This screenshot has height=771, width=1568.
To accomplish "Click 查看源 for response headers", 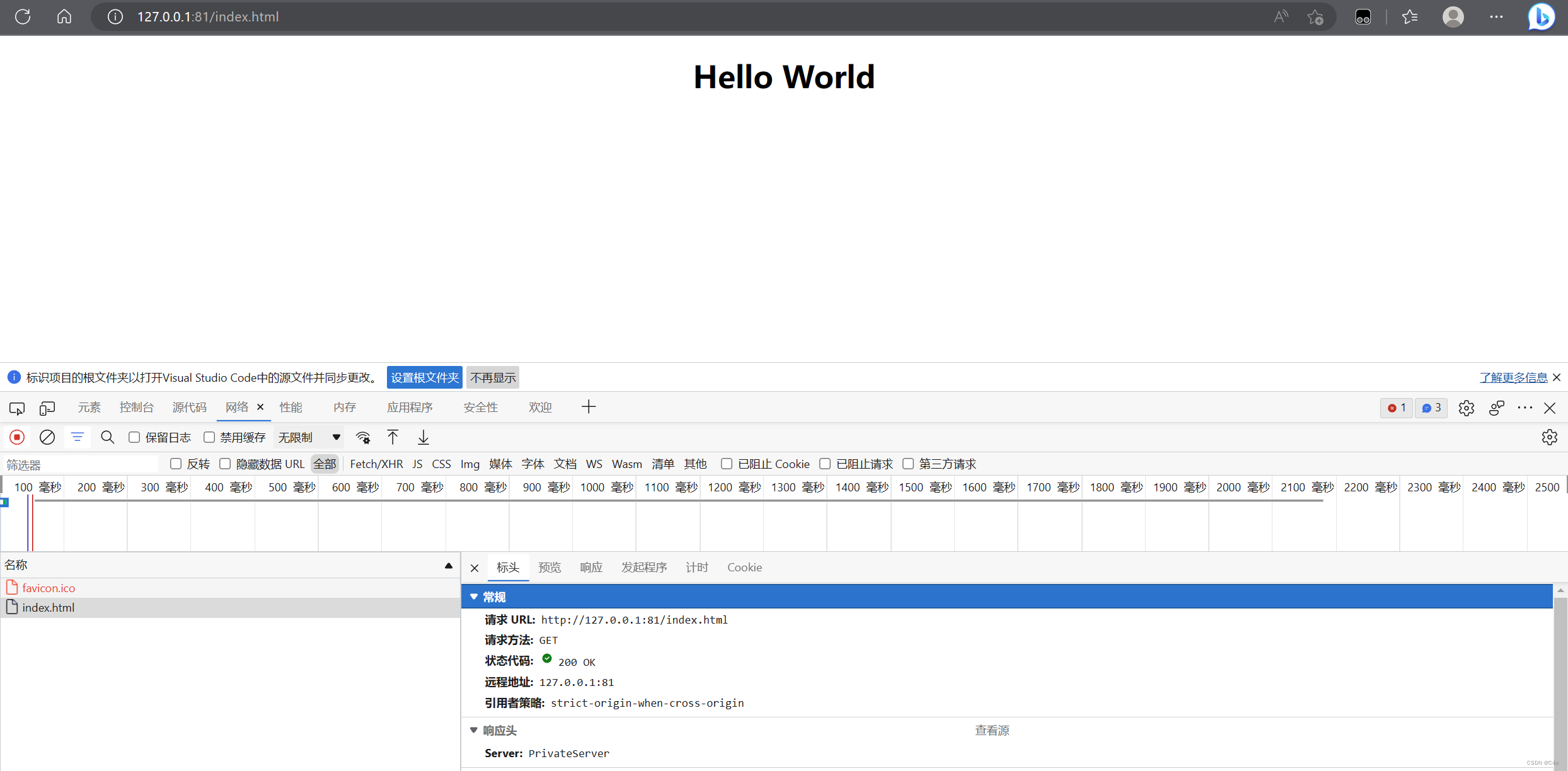I will point(992,730).
